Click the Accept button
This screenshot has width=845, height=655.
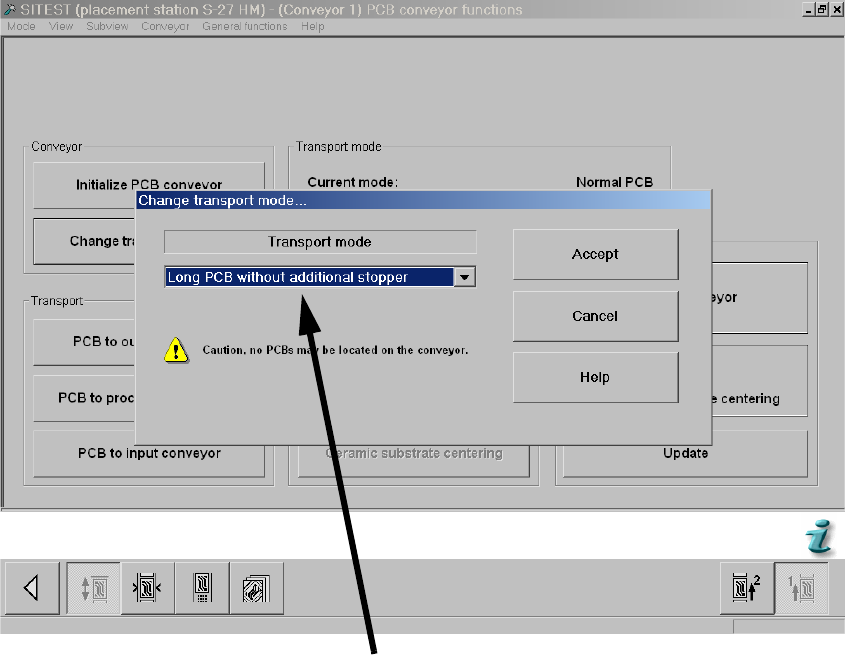click(595, 254)
